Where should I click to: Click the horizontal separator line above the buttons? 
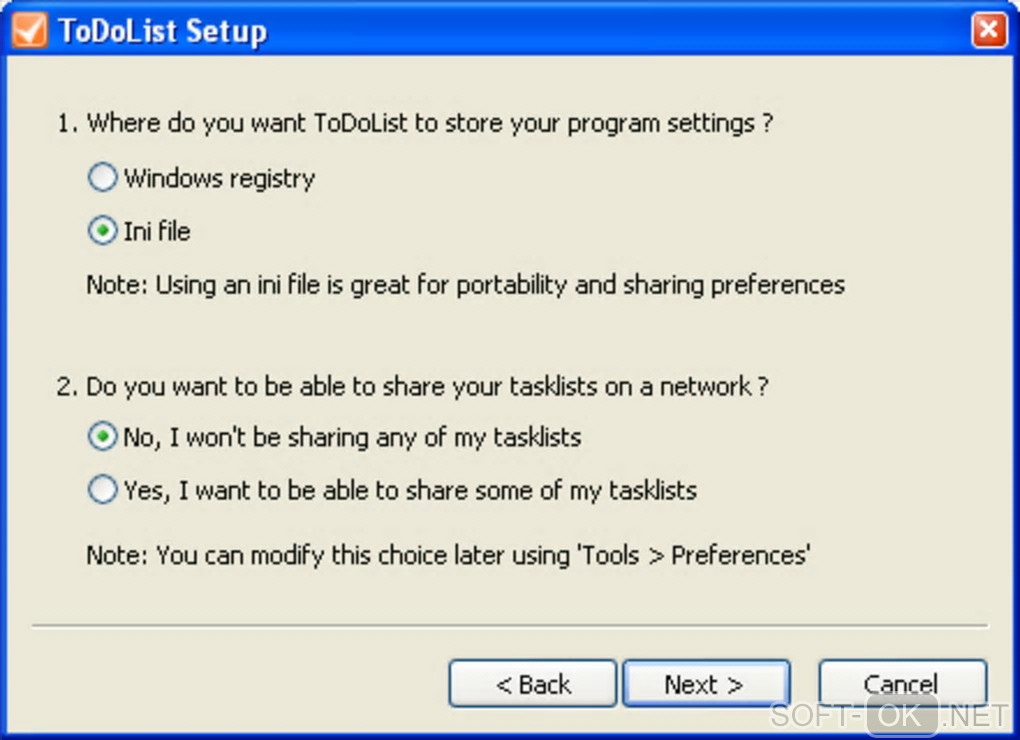coord(510,627)
